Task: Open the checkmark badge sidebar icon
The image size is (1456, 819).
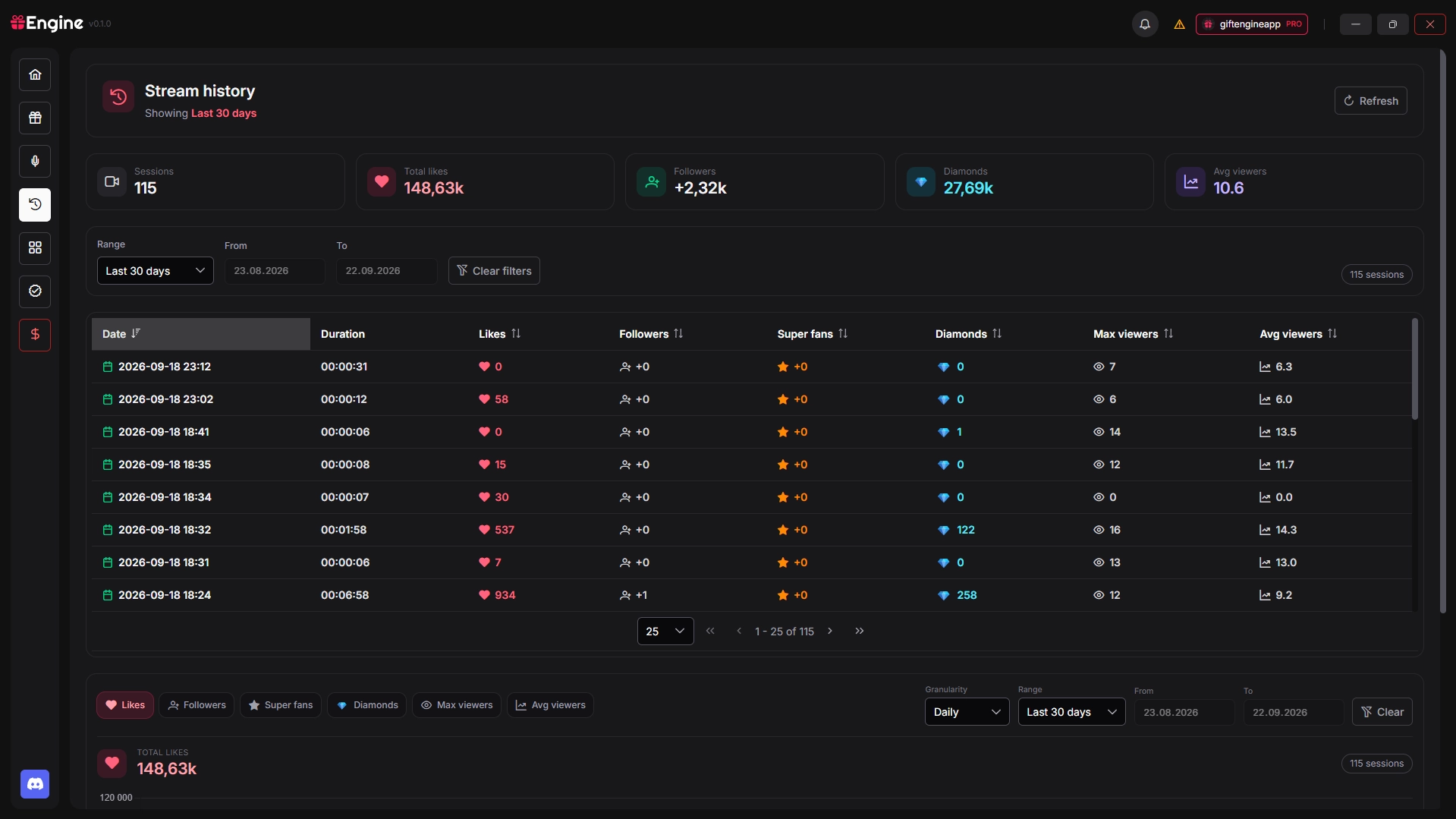Action: pos(35,291)
